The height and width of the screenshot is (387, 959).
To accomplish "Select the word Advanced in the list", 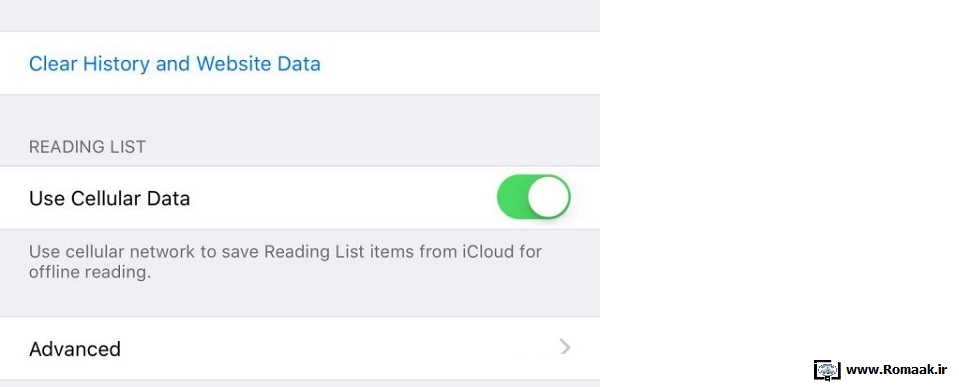I will click(x=75, y=349).
